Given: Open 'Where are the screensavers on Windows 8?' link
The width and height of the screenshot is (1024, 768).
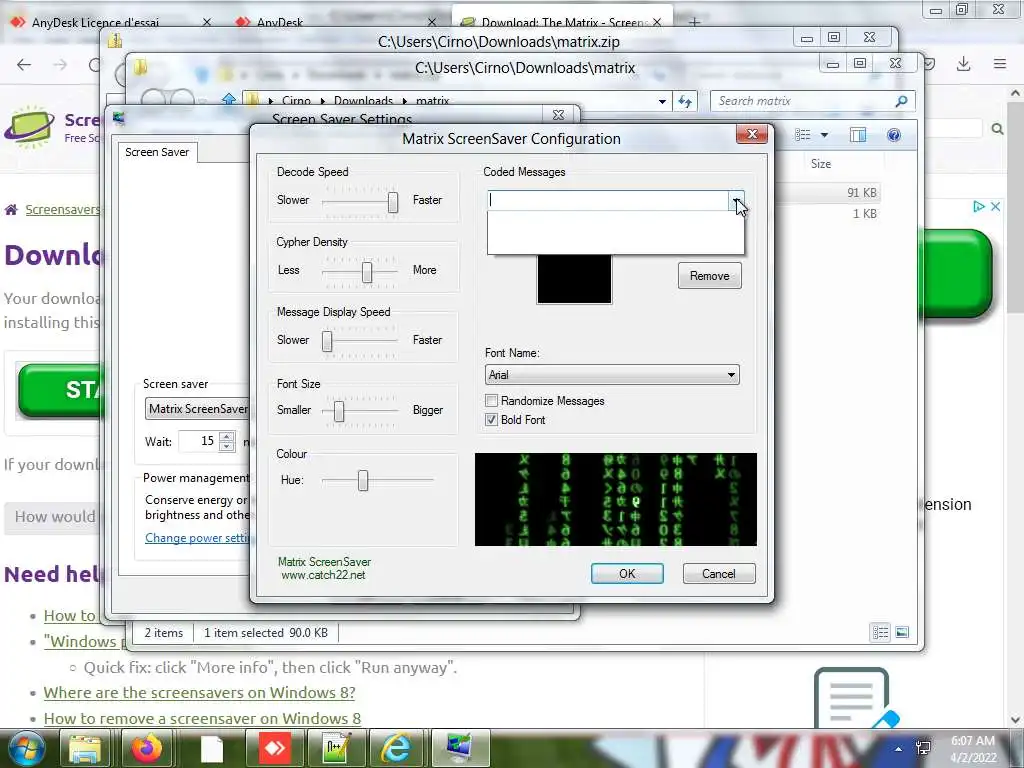Looking at the screenshot, I should (x=199, y=692).
